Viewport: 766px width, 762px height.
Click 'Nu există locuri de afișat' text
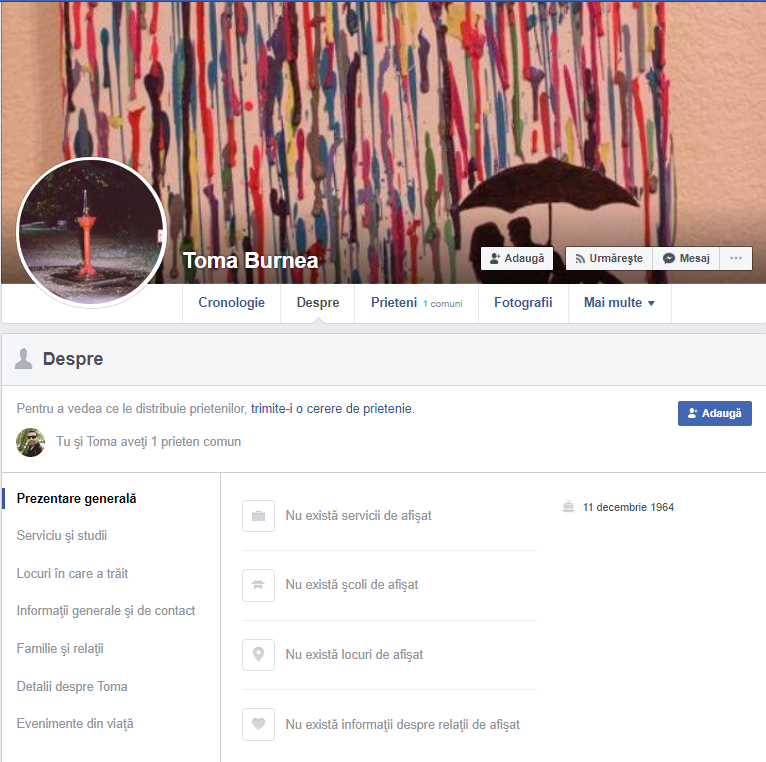coord(354,655)
